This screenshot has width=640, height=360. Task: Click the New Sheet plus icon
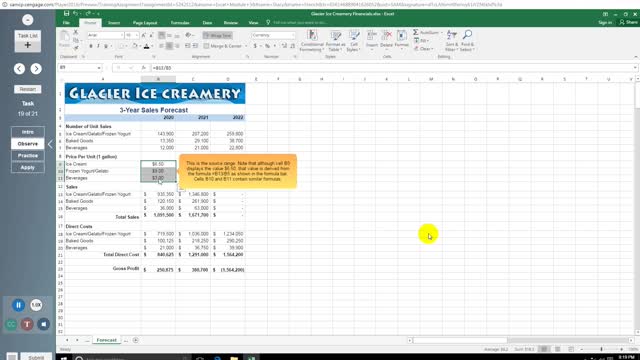click(x=136, y=340)
